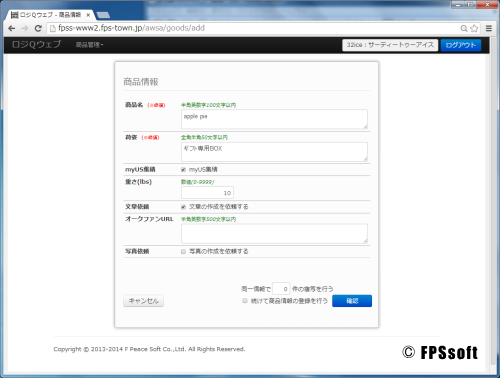Click the 32ice サーティートゥーアイス account button
This screenshot has width=500, height=378.
pyautogui.click(x=390, y=45)
